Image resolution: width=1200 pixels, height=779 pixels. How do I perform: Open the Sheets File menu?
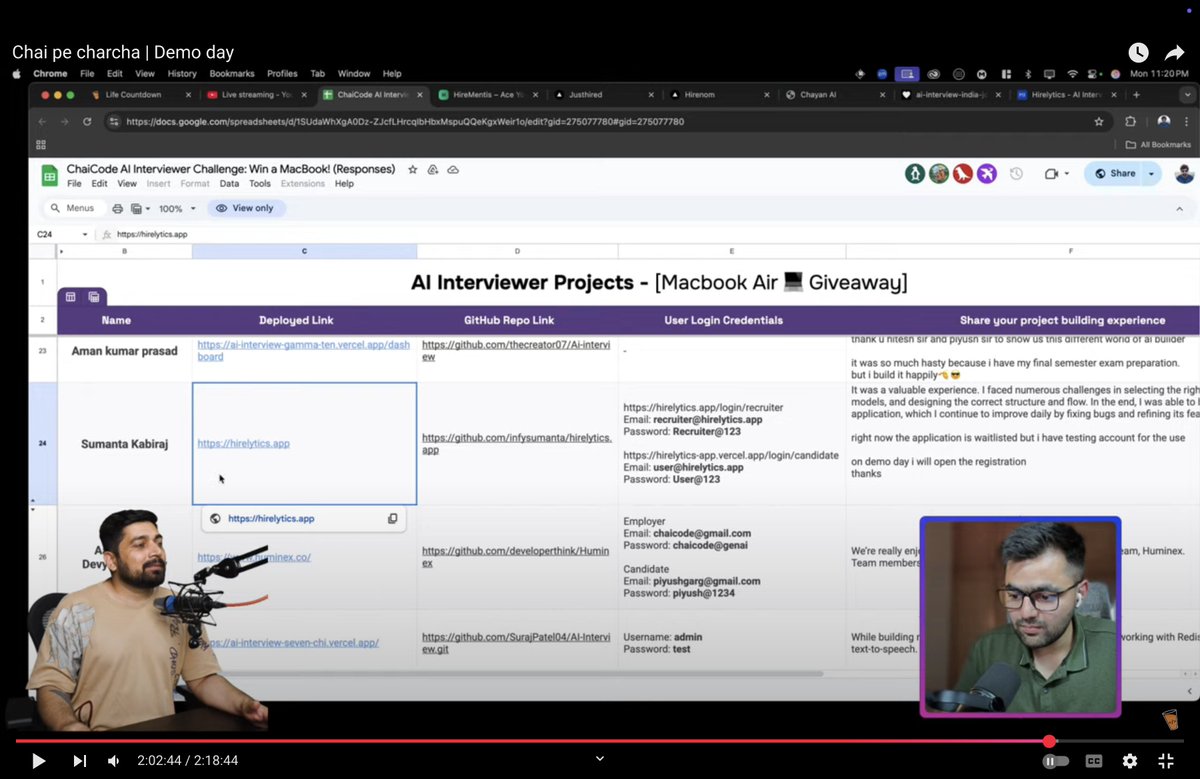(x=74, y=184)
